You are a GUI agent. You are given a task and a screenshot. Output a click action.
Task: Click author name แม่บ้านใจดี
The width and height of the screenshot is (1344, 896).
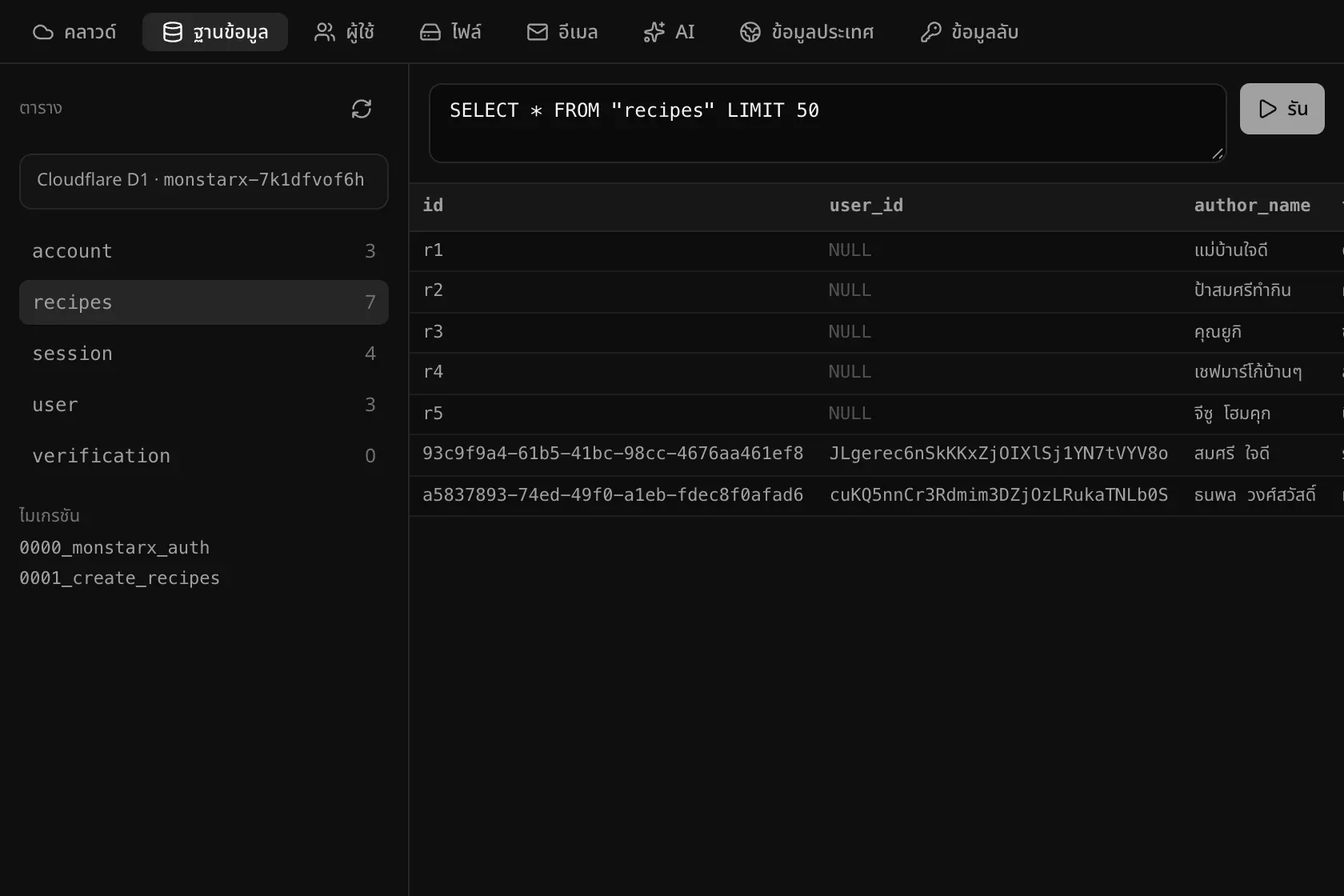pos(1230,250)
